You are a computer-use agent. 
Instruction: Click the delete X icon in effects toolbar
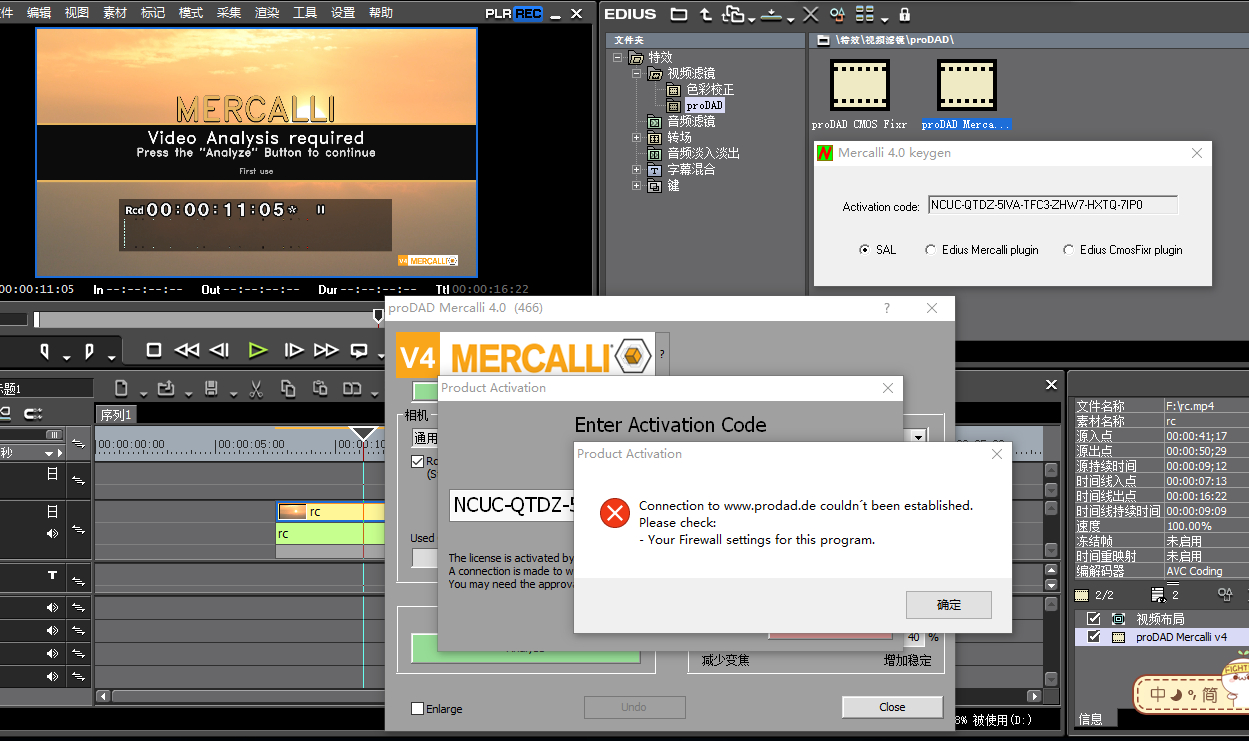[810, 14]
